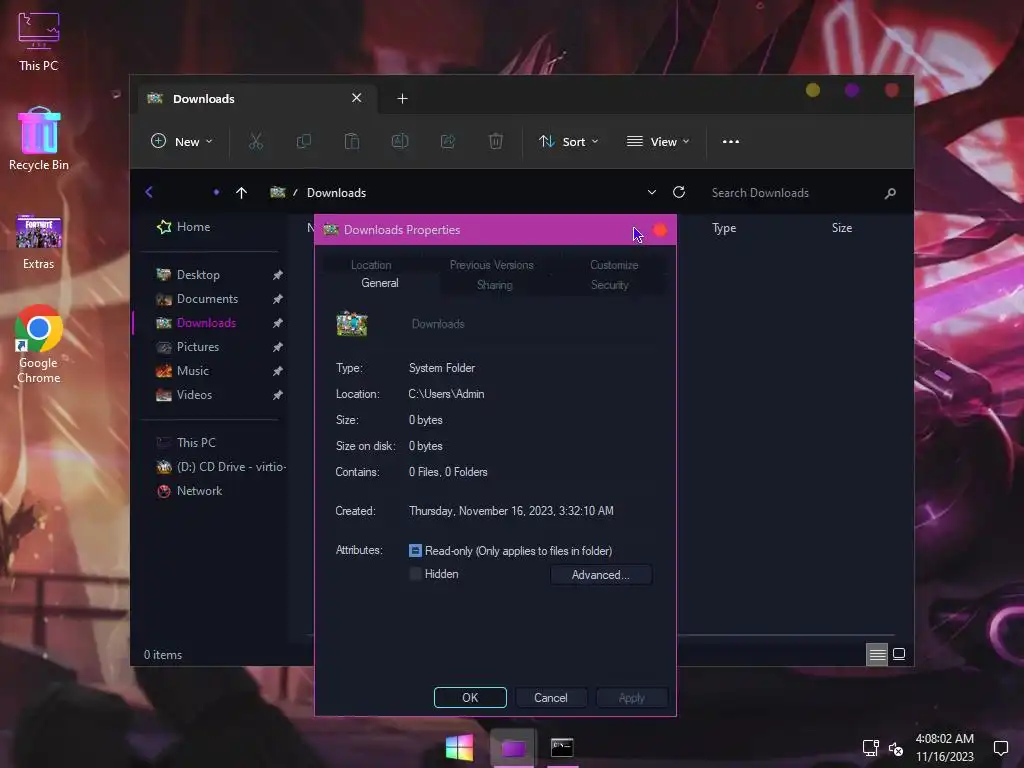1024x768 pixels.
Task: Click the Cut scissors icon in toolbar
Action: click(x=255, y=141)
